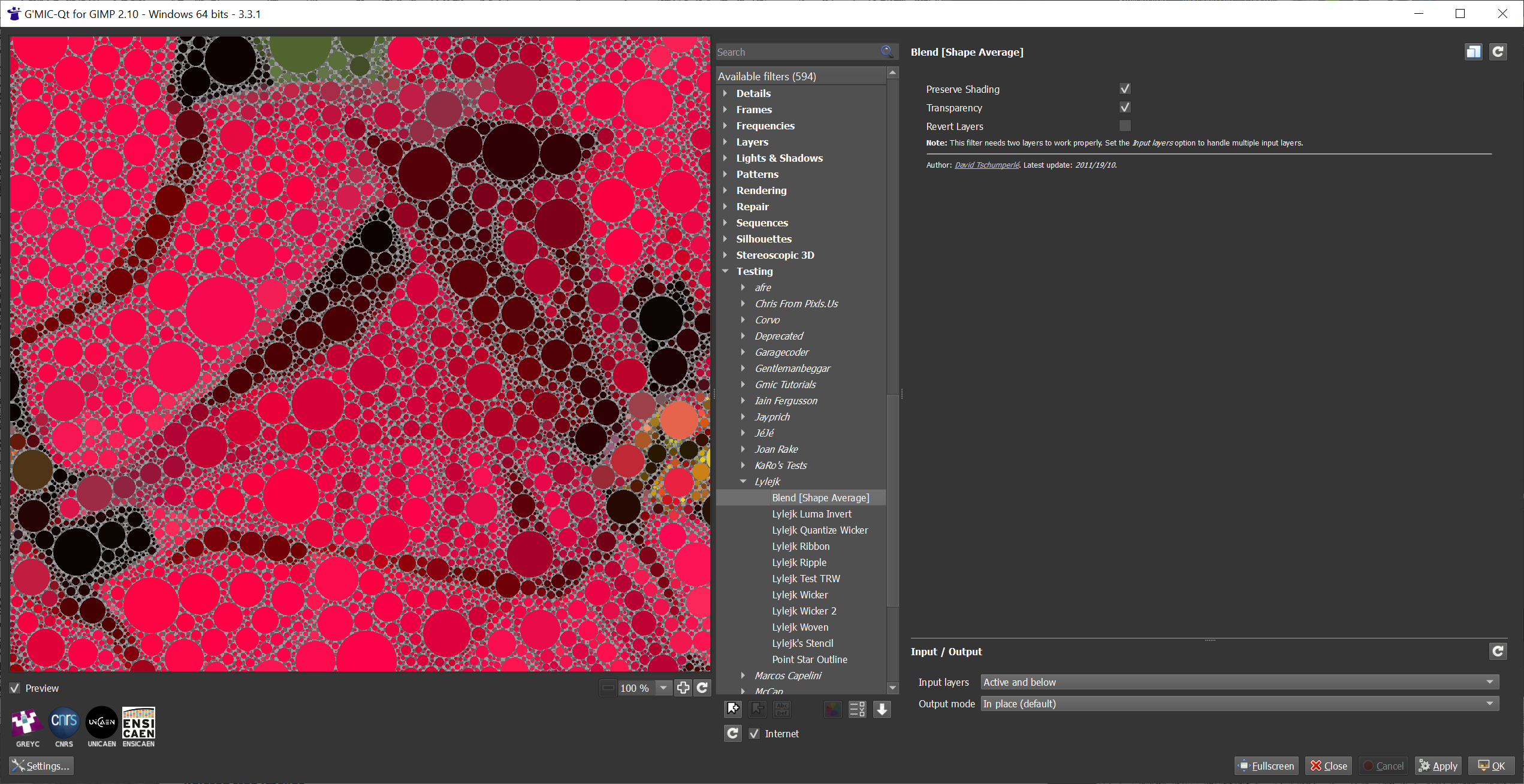
Task: Select the Point Star Outline filter
Action: pos(810,659)
